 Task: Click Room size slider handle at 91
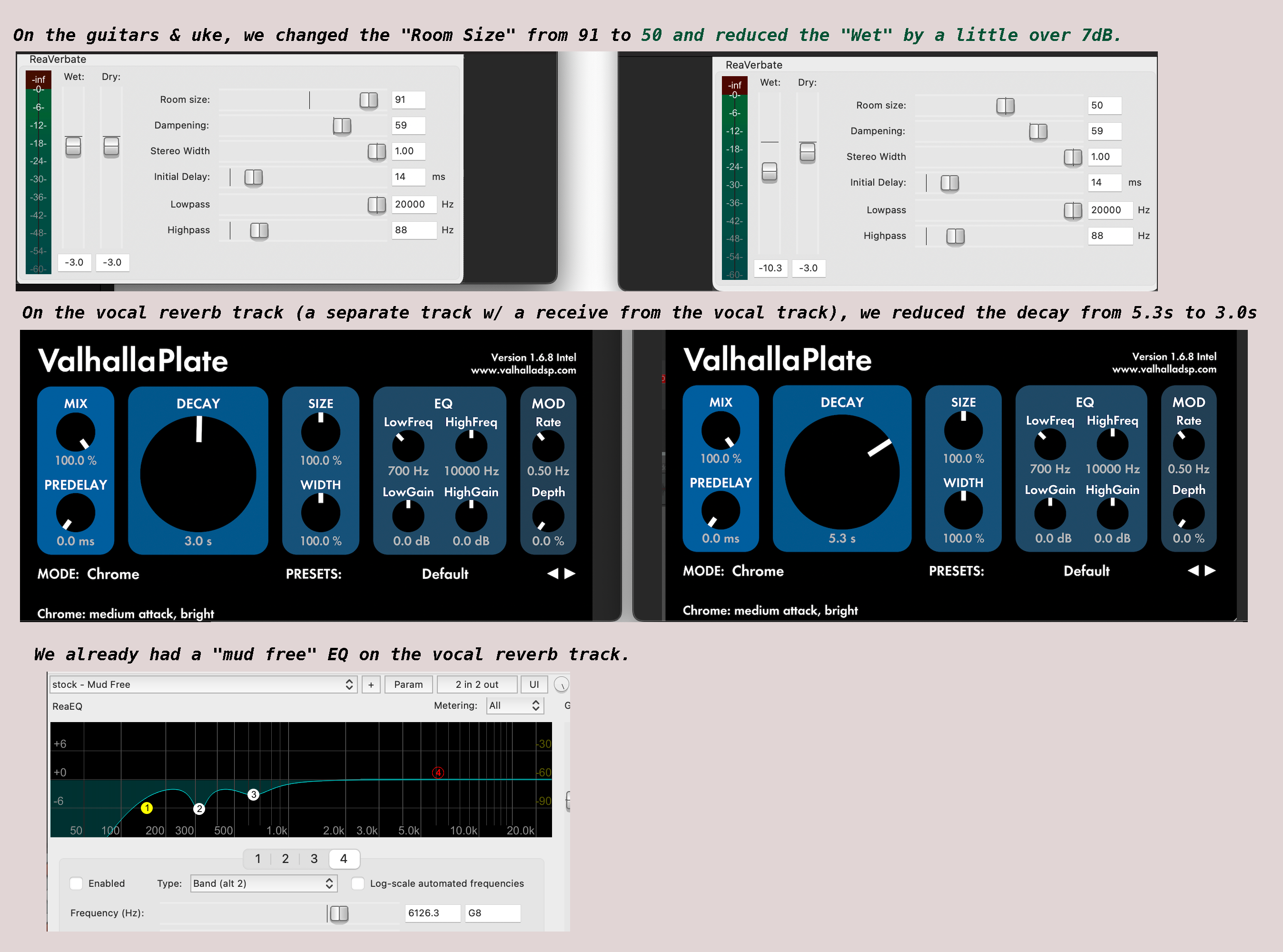point(369,100)
